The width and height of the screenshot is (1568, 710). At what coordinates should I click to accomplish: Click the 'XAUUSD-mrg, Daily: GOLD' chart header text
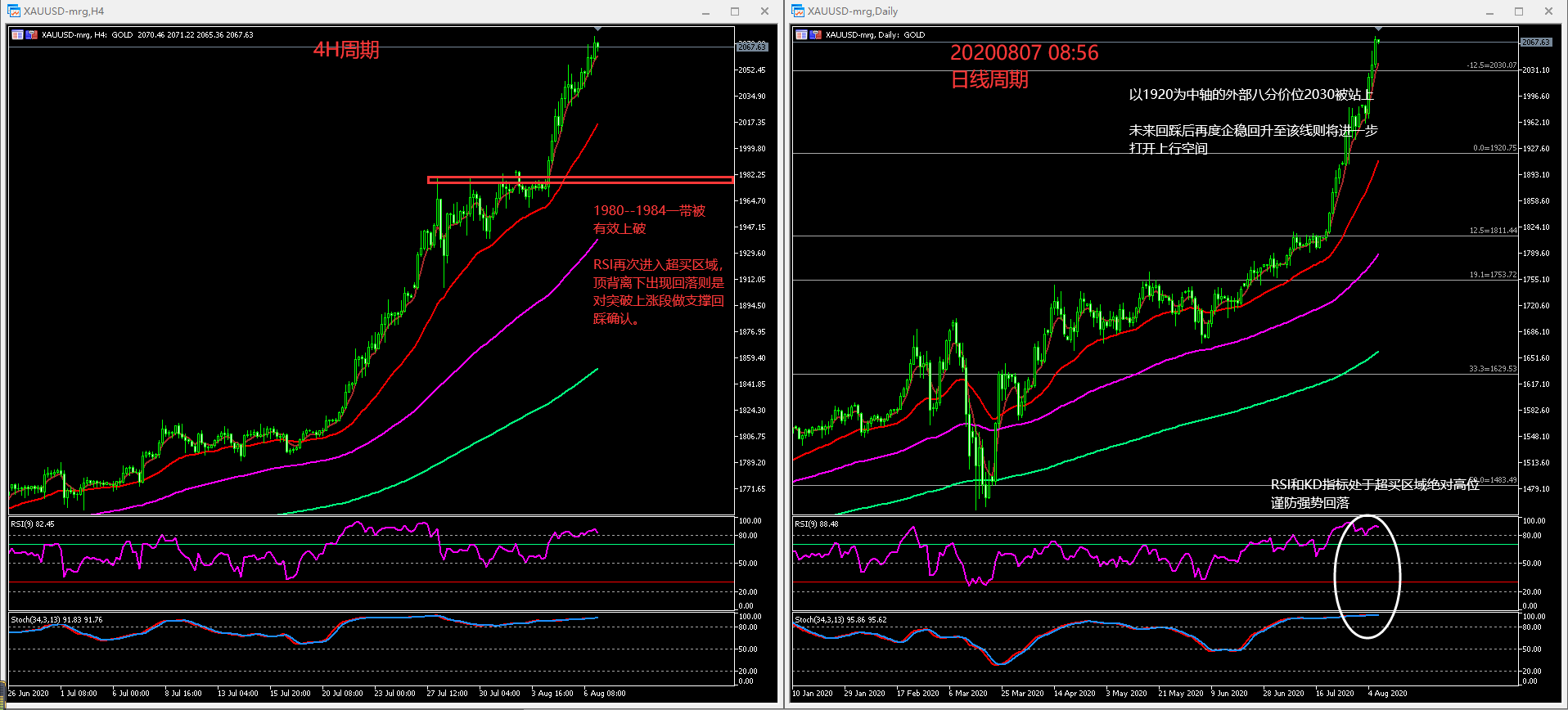point(875,35)
